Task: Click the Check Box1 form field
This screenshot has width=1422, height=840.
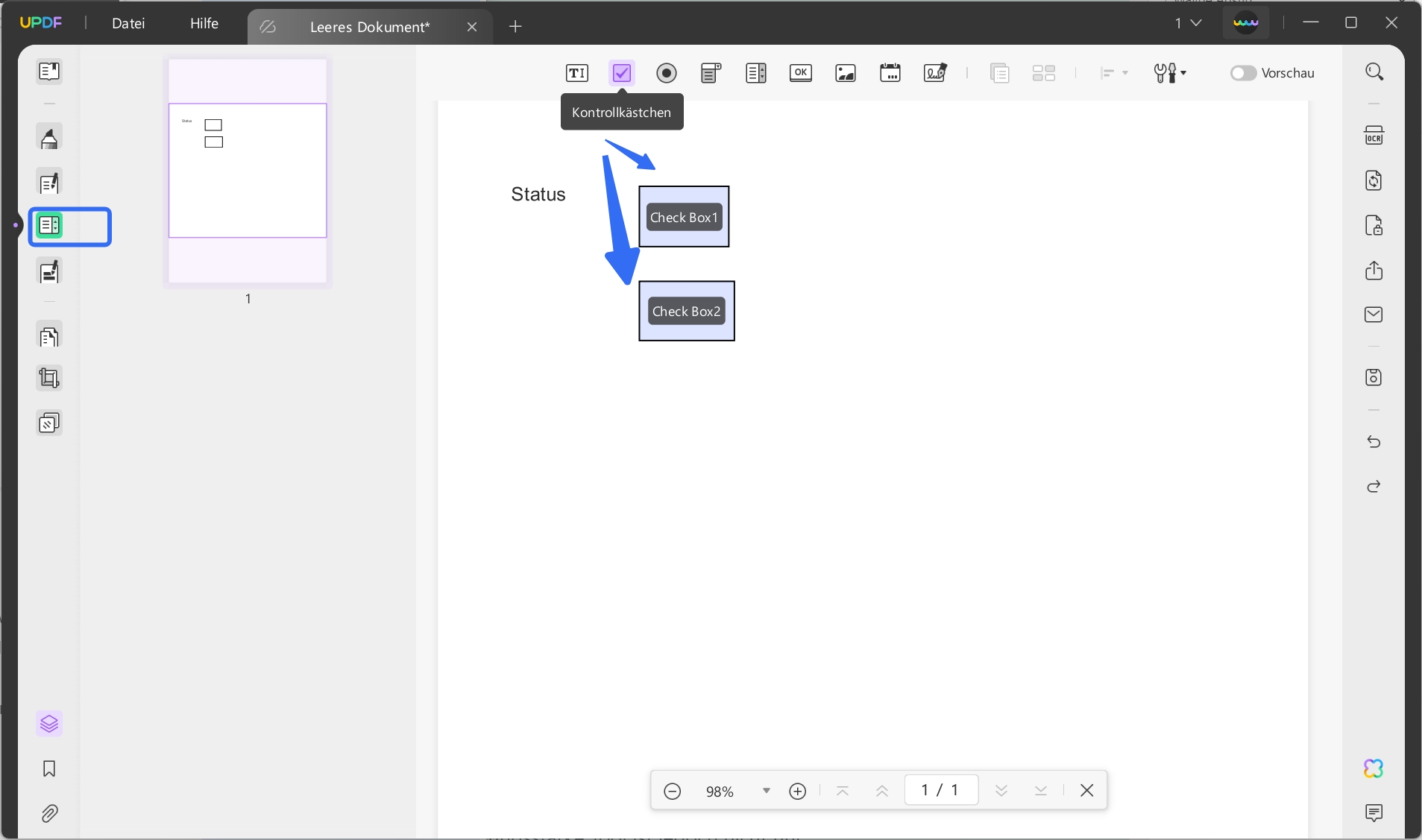Action: point(684,217)
